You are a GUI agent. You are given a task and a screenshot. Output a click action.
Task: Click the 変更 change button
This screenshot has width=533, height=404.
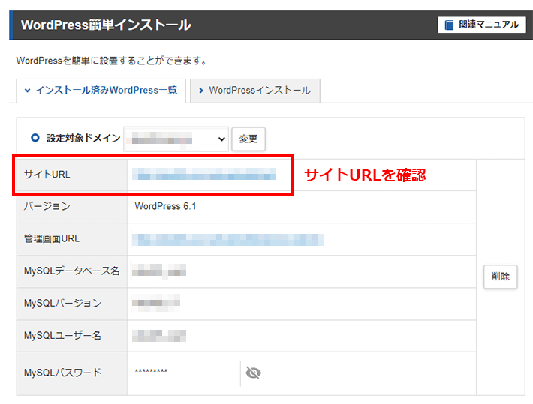(x=248, y=139)
